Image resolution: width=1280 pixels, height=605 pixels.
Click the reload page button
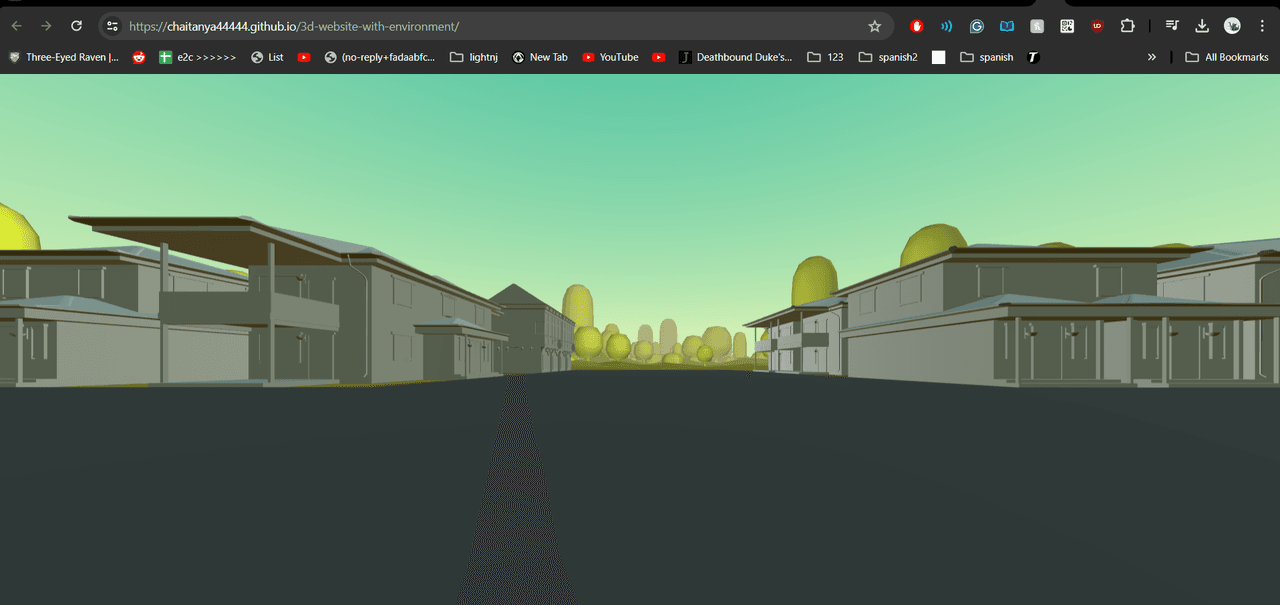click(76, 26)
